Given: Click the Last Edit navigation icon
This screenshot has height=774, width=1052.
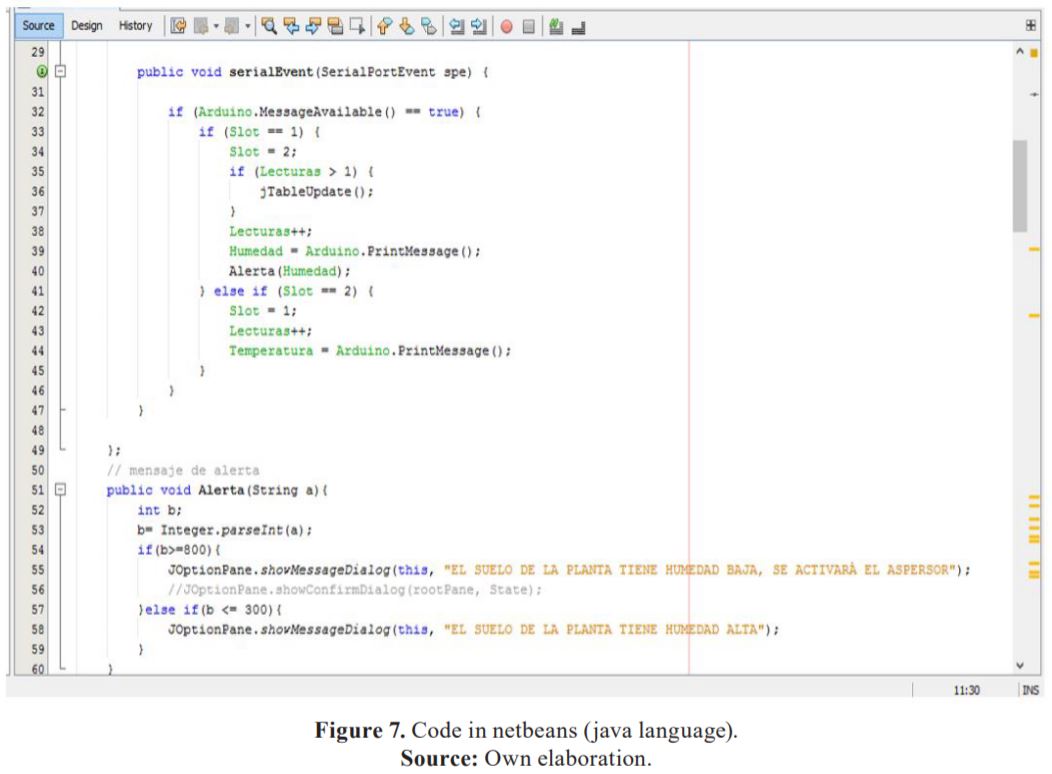Looking at the screenshot, I should (178, 26).
